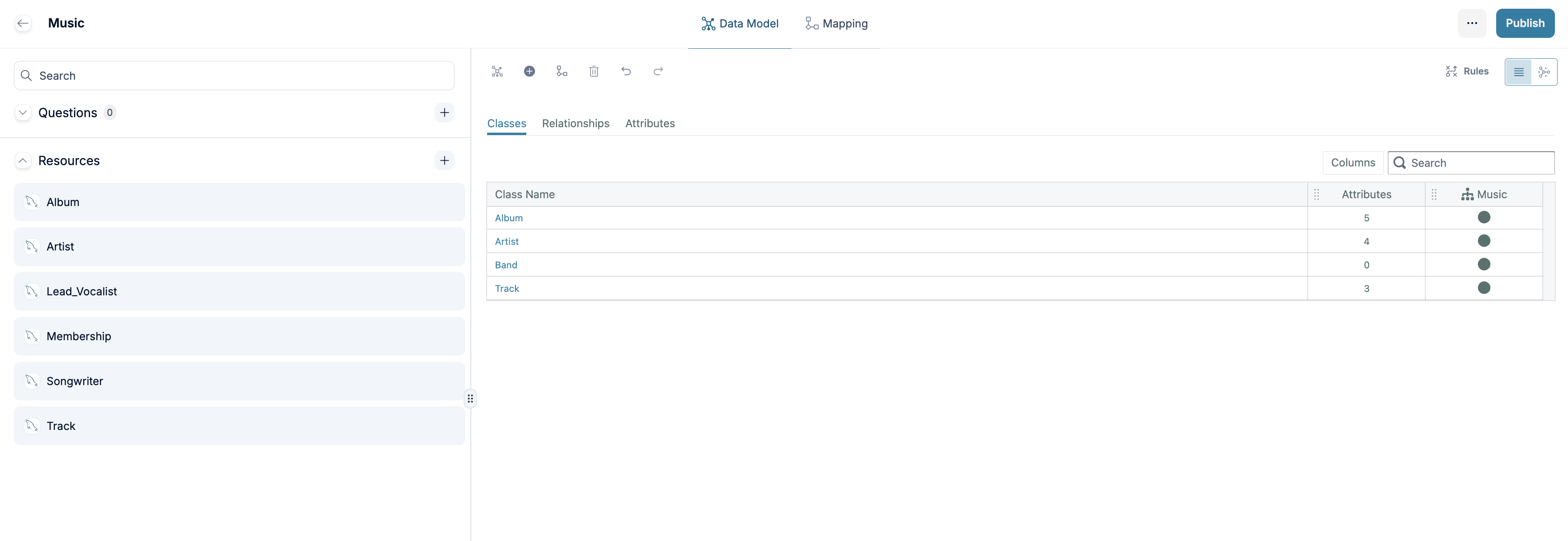Select the graph/model icon in the toolbar
This screenshot has height=541, width=1568.
point(497,71)
